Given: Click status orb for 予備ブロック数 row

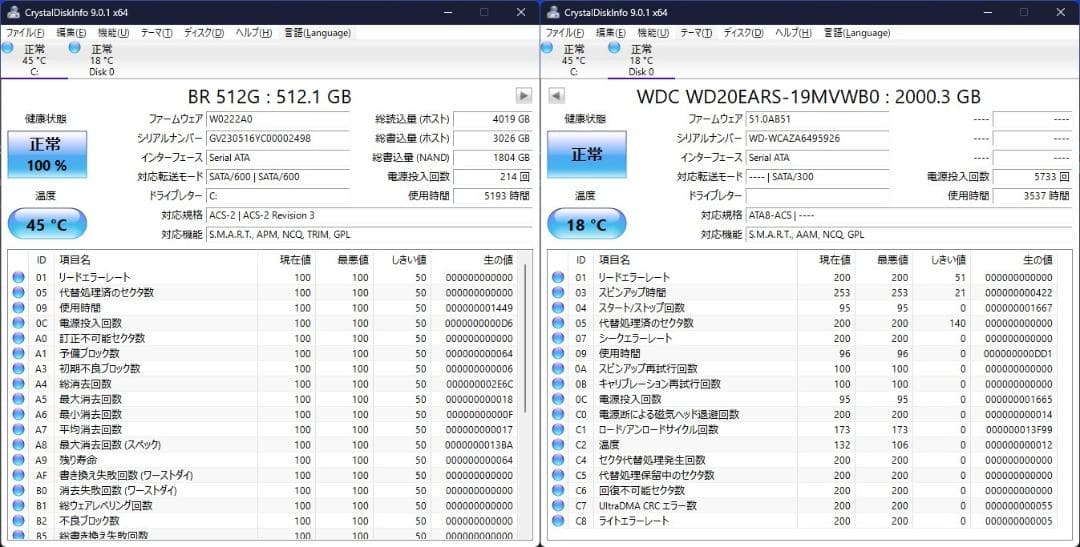Looking at the screenshot, I should click(x=19, y=353).
